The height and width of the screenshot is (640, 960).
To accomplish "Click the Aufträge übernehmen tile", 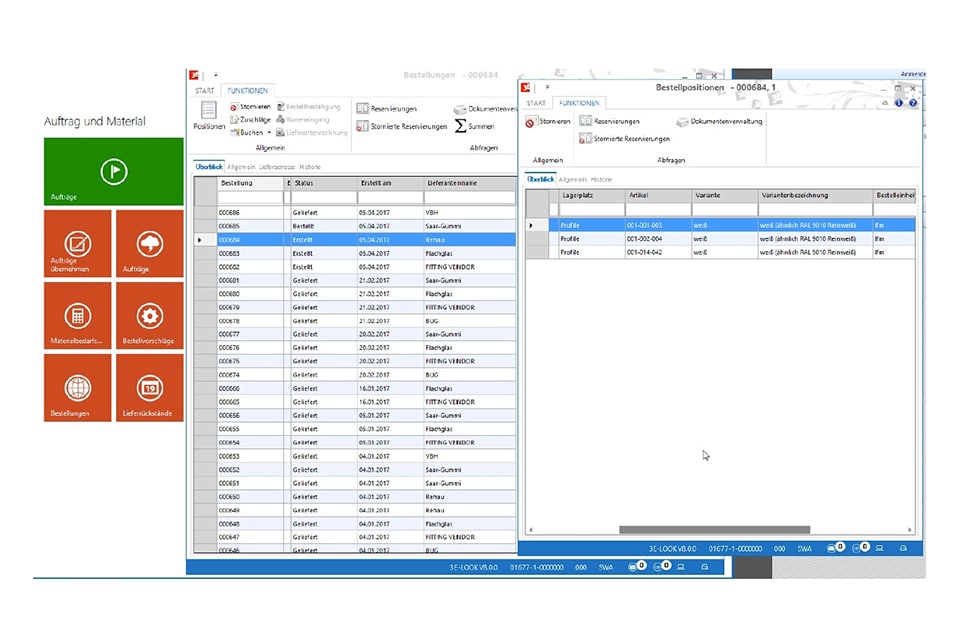I will pos(77,245).
